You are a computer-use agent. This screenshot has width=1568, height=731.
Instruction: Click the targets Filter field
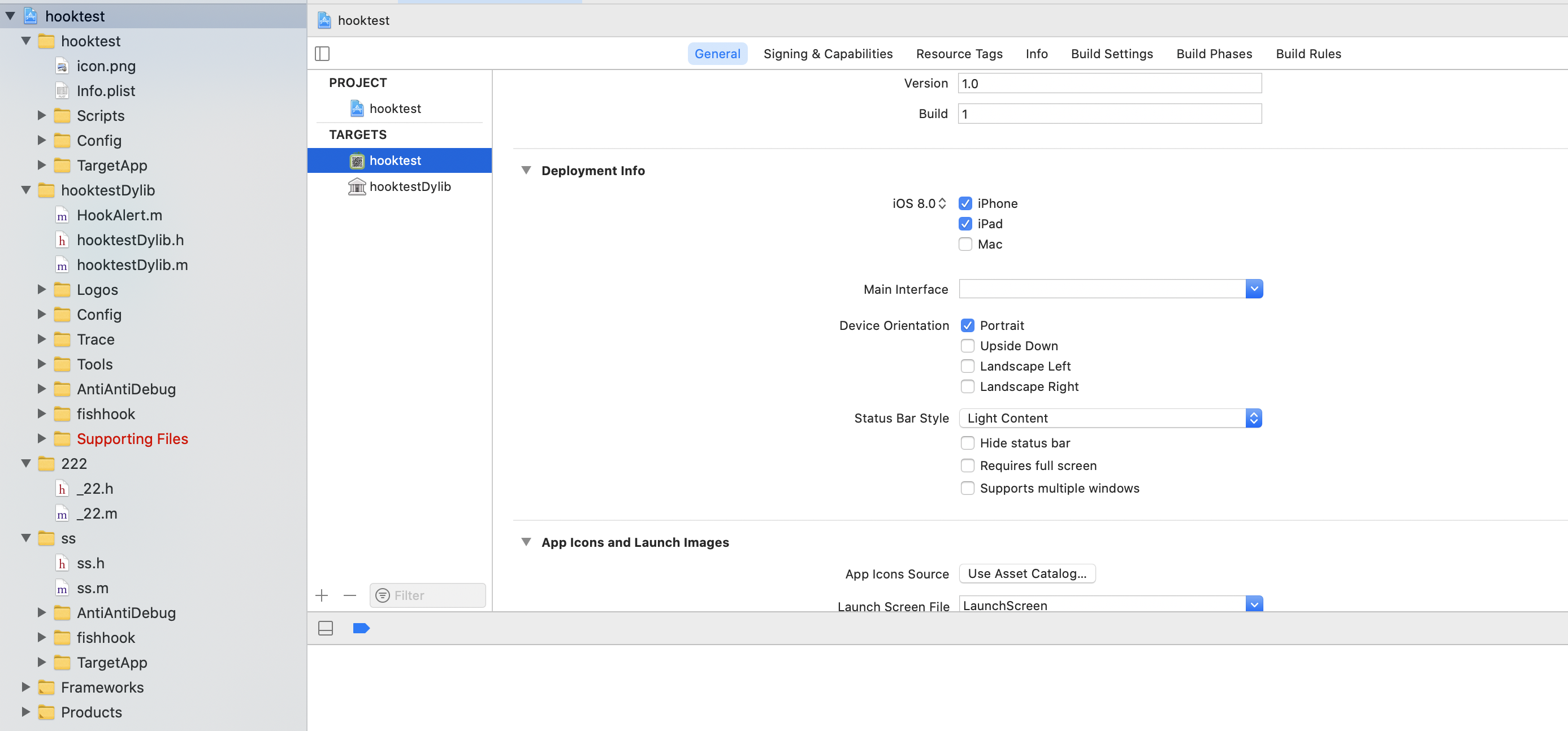pos(428,595)
